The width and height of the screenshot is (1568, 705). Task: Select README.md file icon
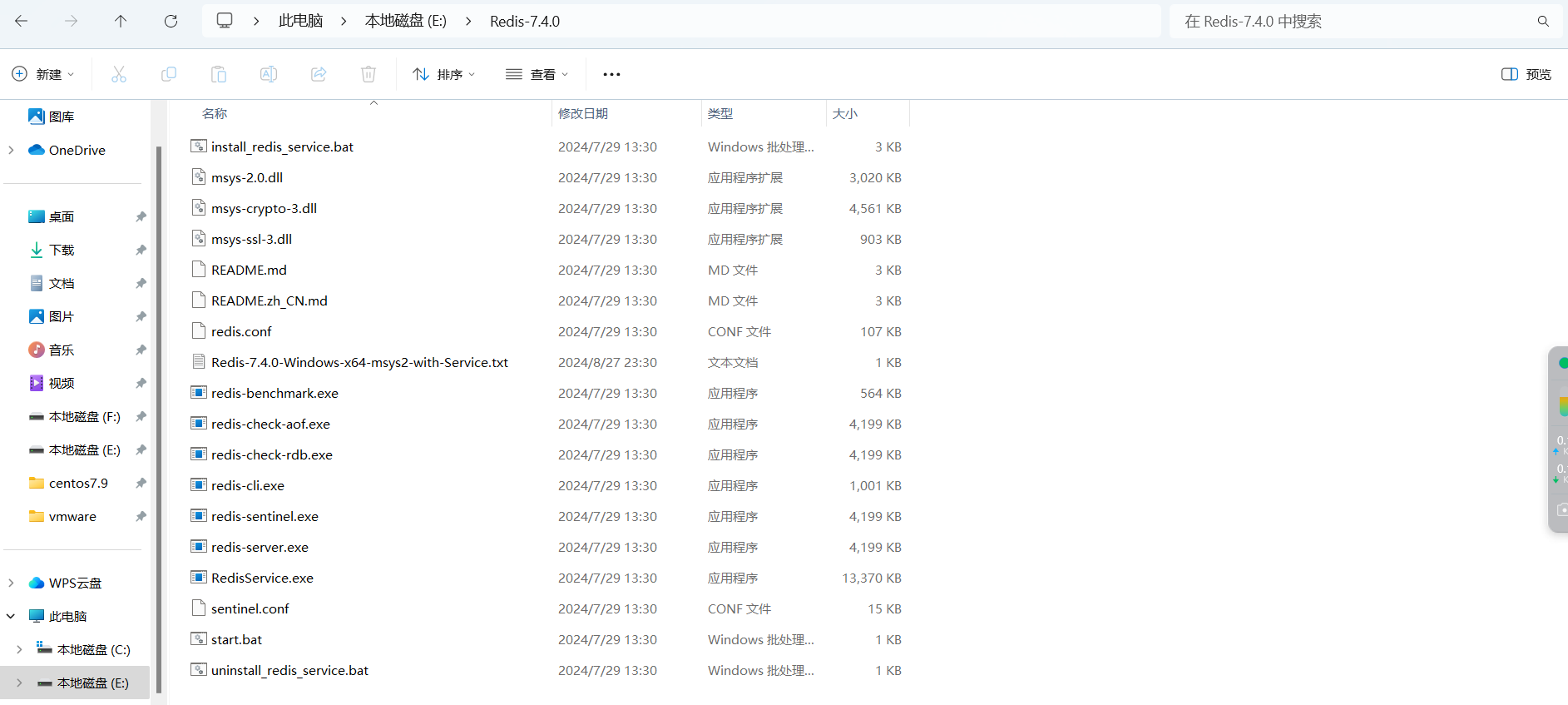point(199,270)
